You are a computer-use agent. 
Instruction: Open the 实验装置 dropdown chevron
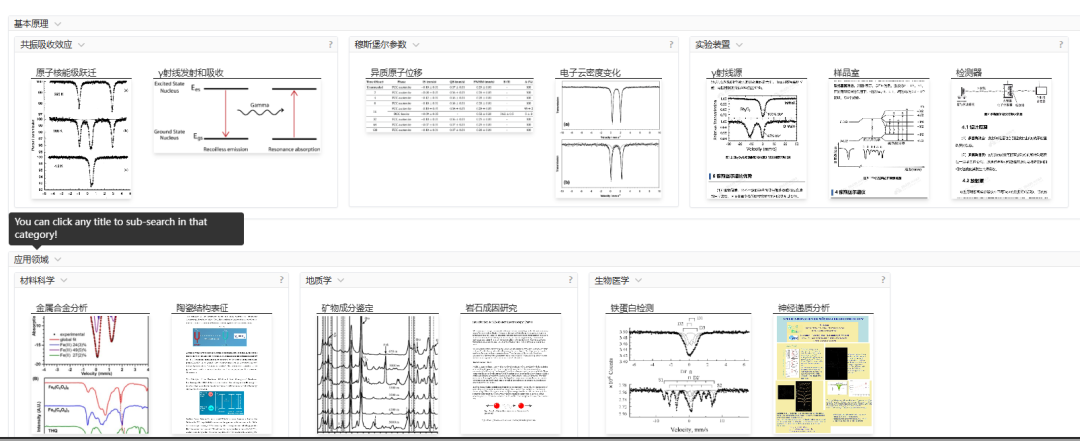click(739, 45)
